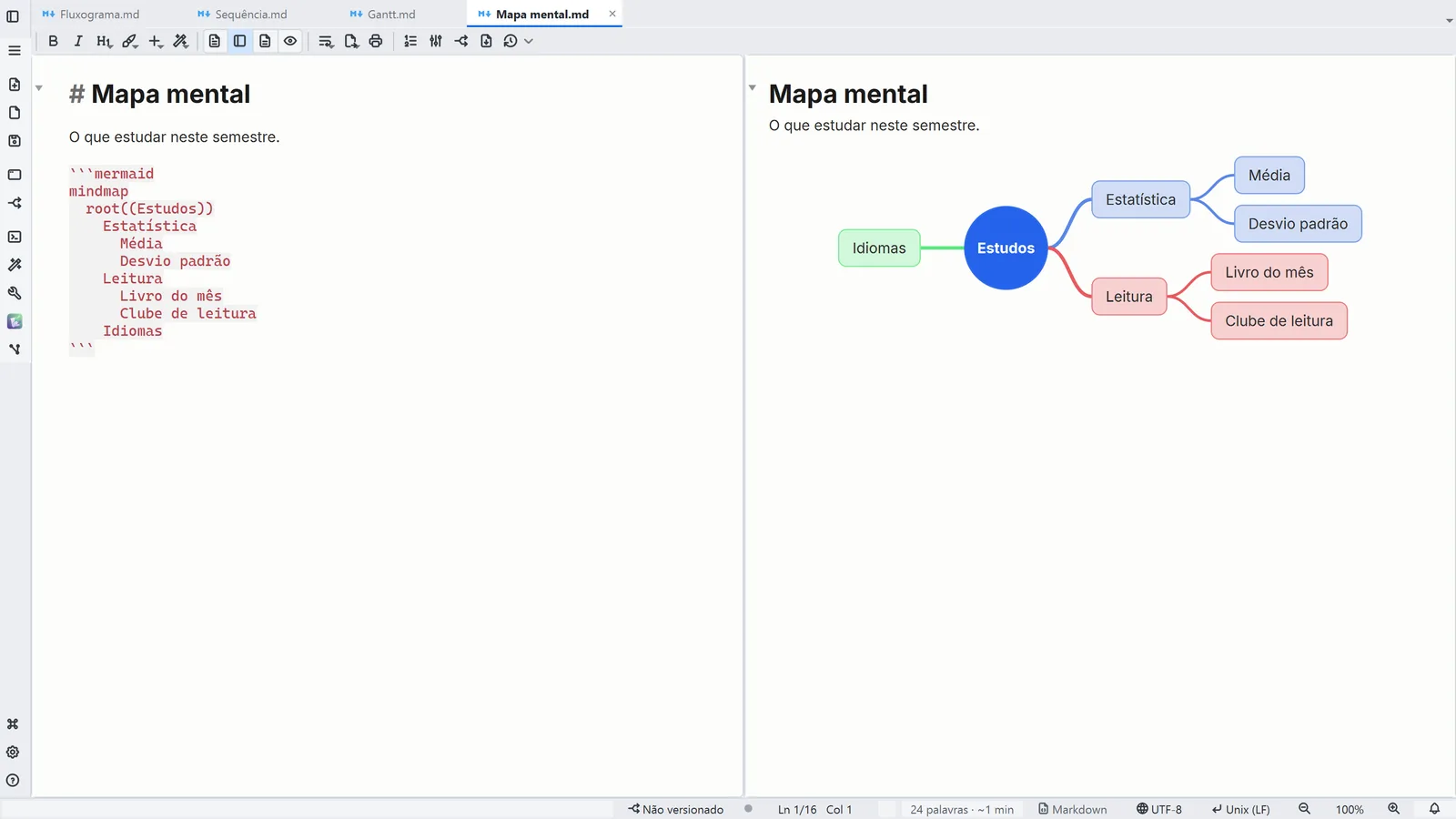
Task: Click the toolbar branch/share icon
Action: coord(461,41)
